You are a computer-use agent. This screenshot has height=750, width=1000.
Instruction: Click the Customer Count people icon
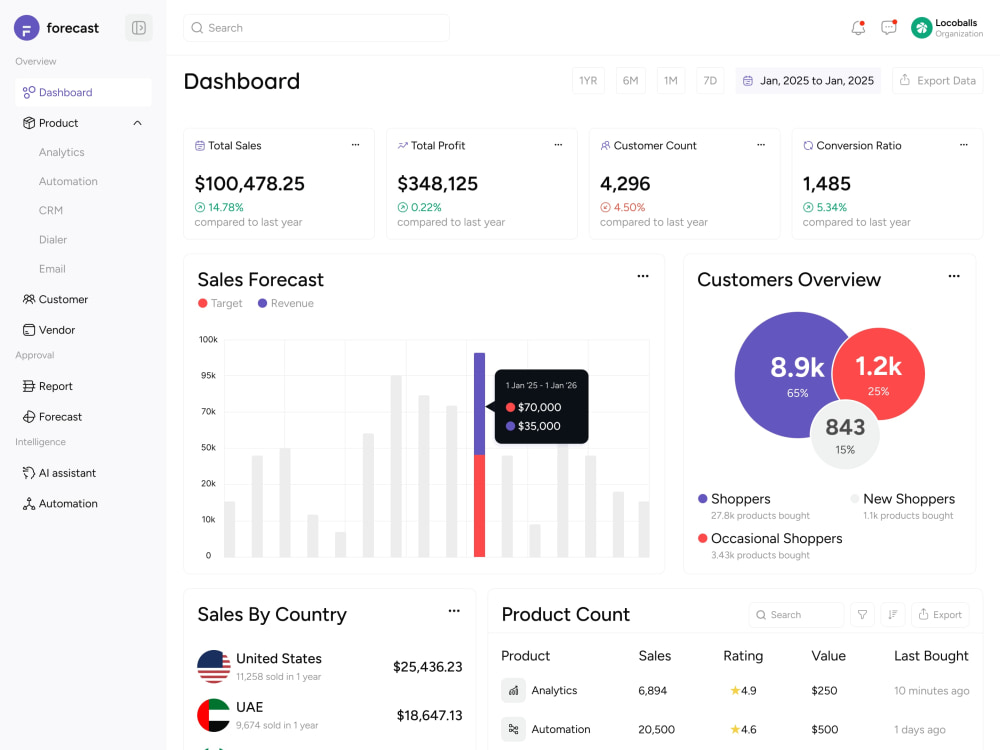pos(605,145)
